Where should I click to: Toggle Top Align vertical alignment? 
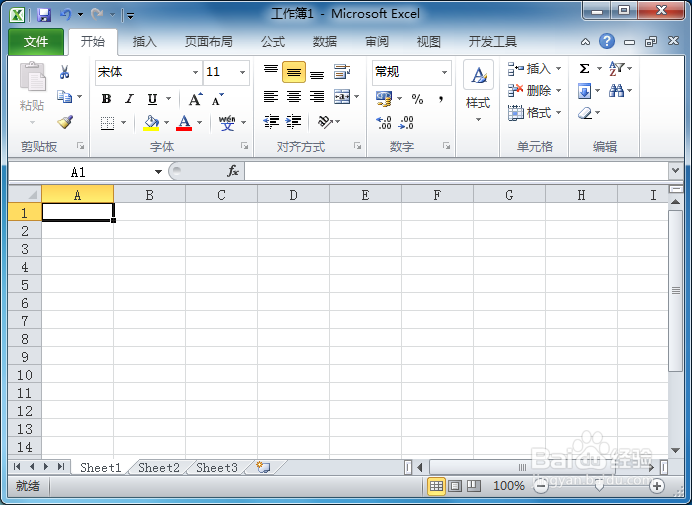pos(271,72)
